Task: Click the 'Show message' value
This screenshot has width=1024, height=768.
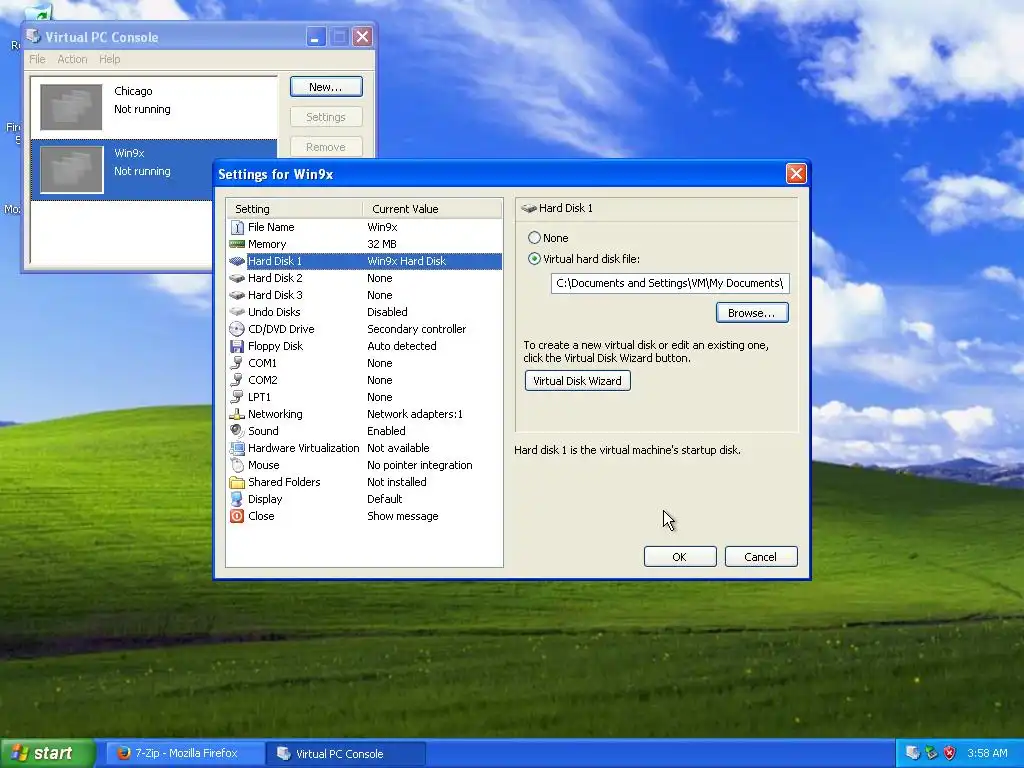Action: tap(403, 516)
